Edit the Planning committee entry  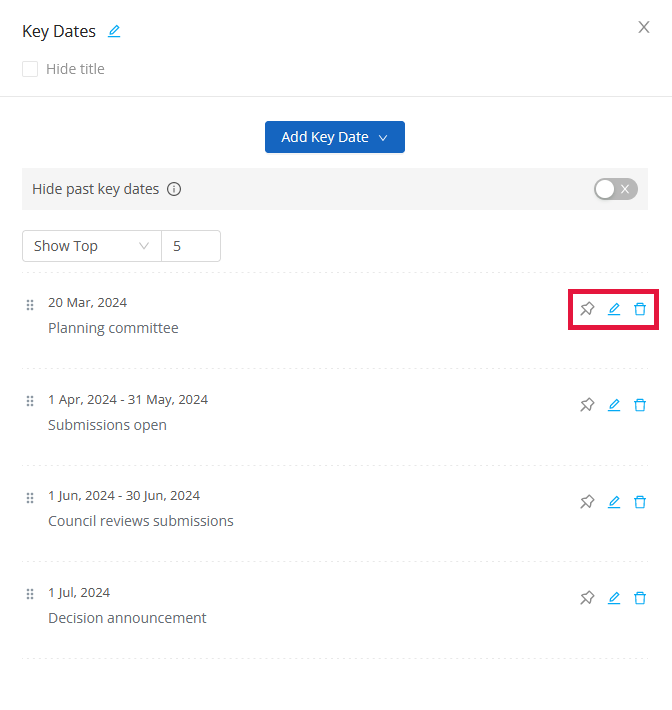[614, 309]
